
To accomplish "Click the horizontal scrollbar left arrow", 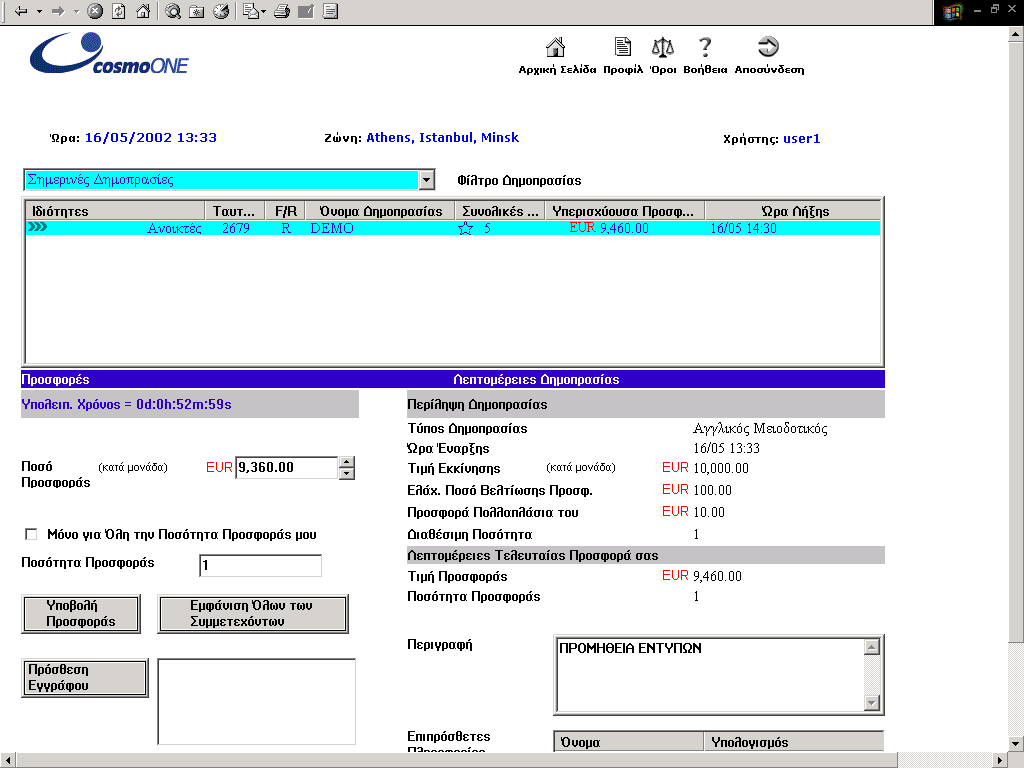I will click(7, 760).
